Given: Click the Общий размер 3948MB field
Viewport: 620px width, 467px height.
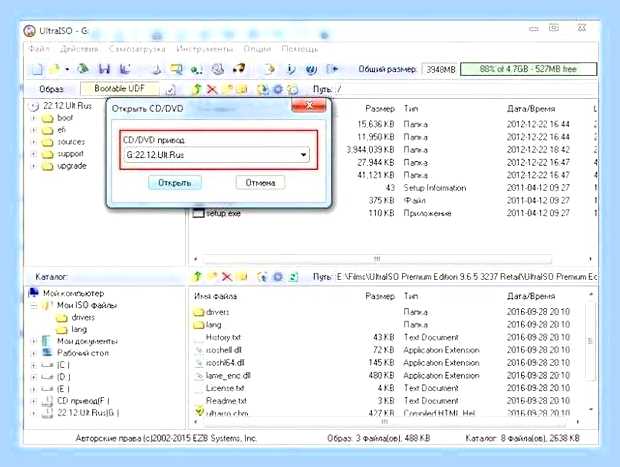Looking at the screenshot, I should tap(440, 70).
